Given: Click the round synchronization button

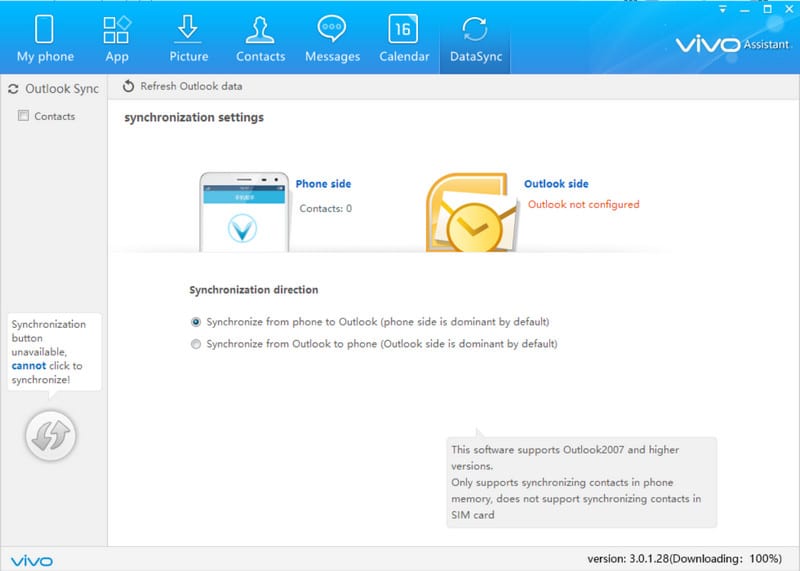Looking at the screenshot, I should (x=51, y=435).
